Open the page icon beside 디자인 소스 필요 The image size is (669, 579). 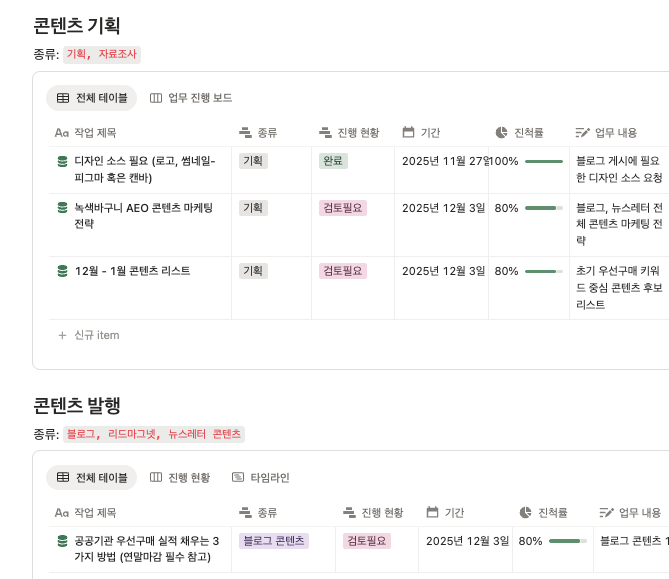(62, 161)
